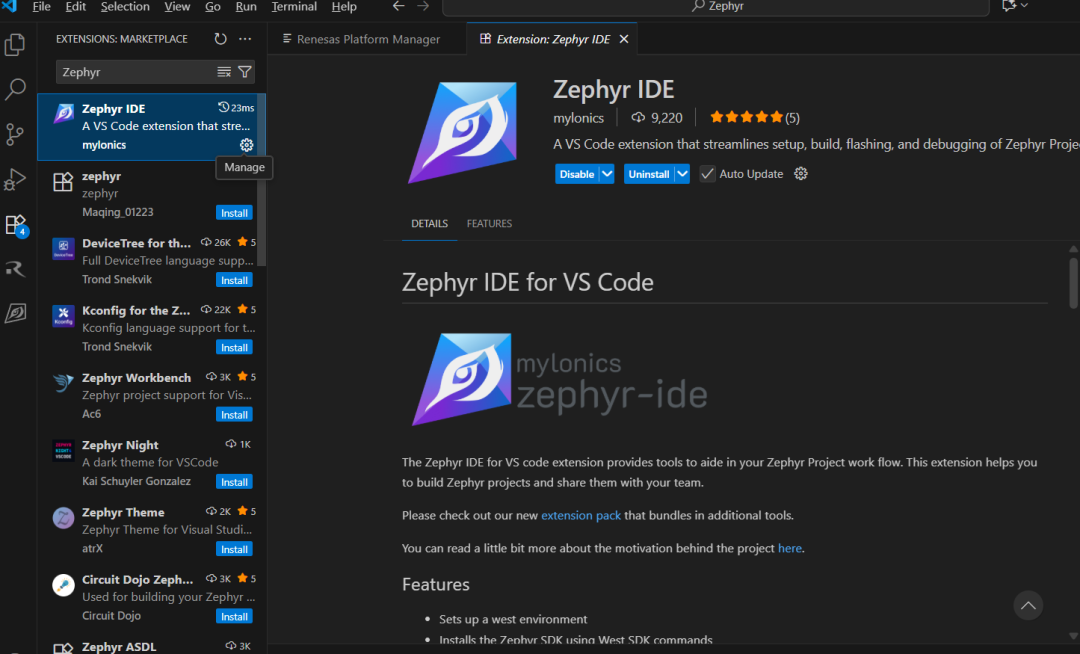Open the Extensions view showing 4 notifications
Screen dimensions: 1080x654
(15, 224)
